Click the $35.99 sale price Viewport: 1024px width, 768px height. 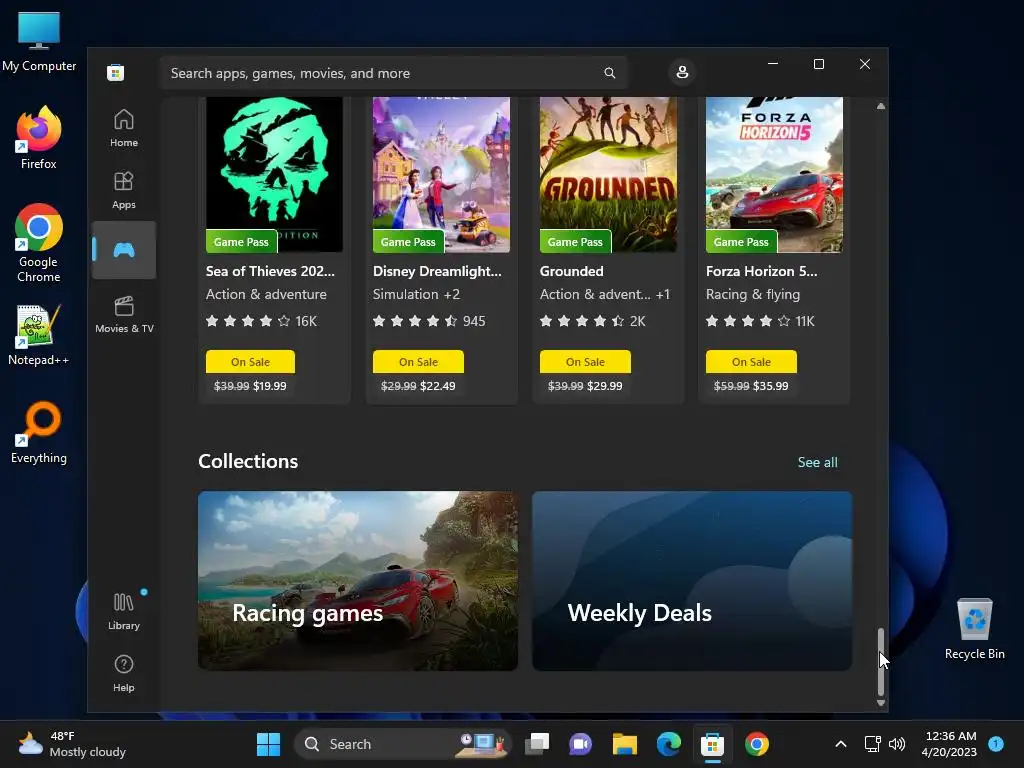pos(770,386)
